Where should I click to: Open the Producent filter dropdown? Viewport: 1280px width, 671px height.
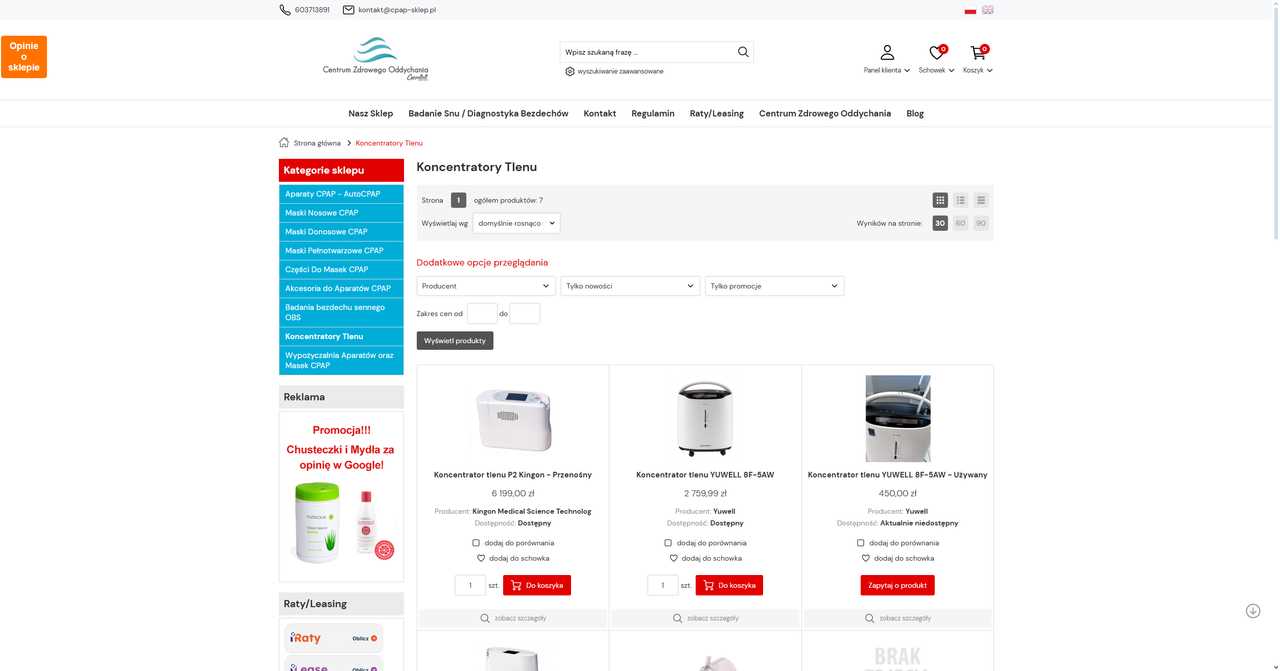(x=486, y=286)
